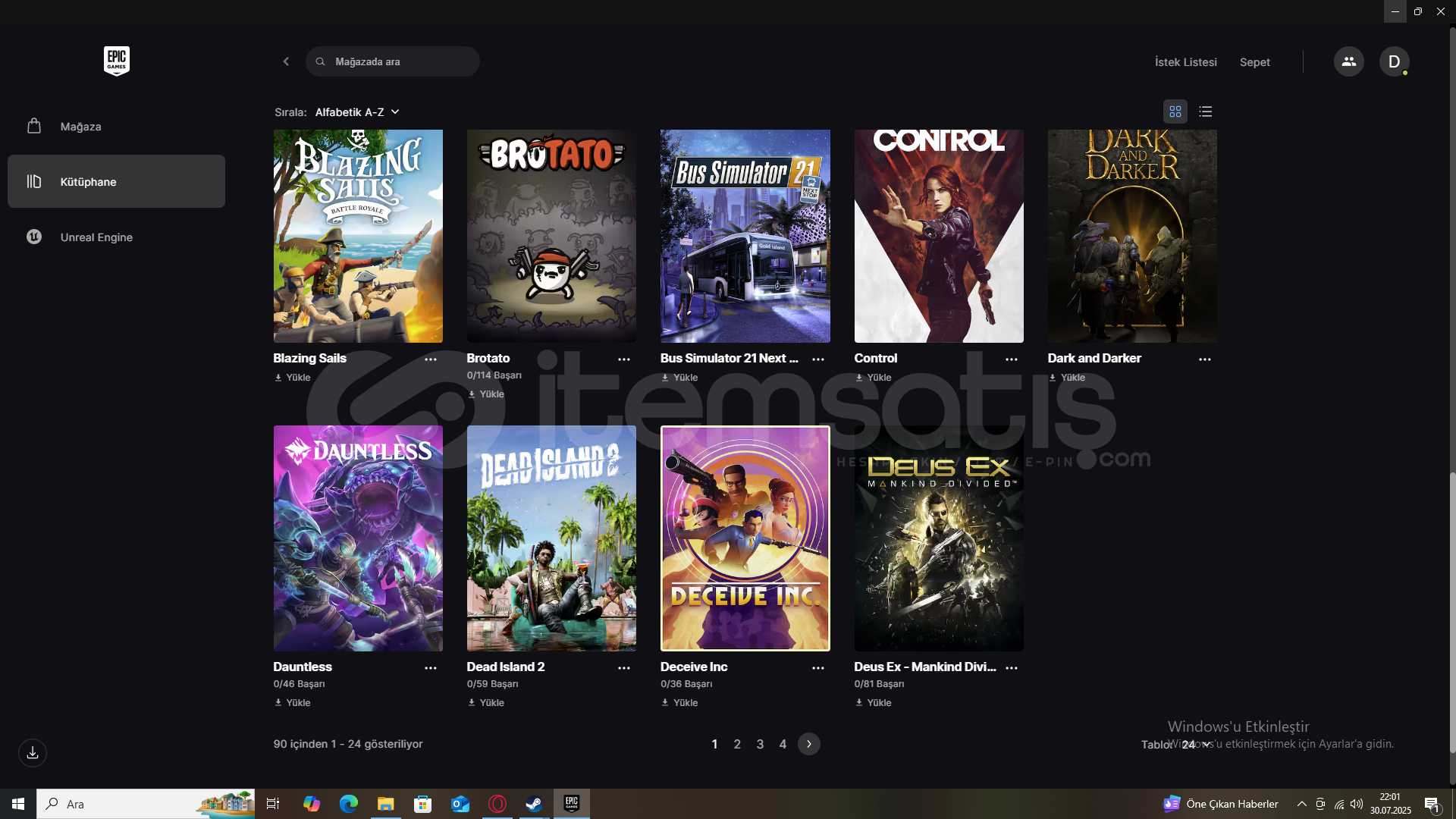
Task: Click Yükle under Dead Island 2
Action: click(486, 703)
